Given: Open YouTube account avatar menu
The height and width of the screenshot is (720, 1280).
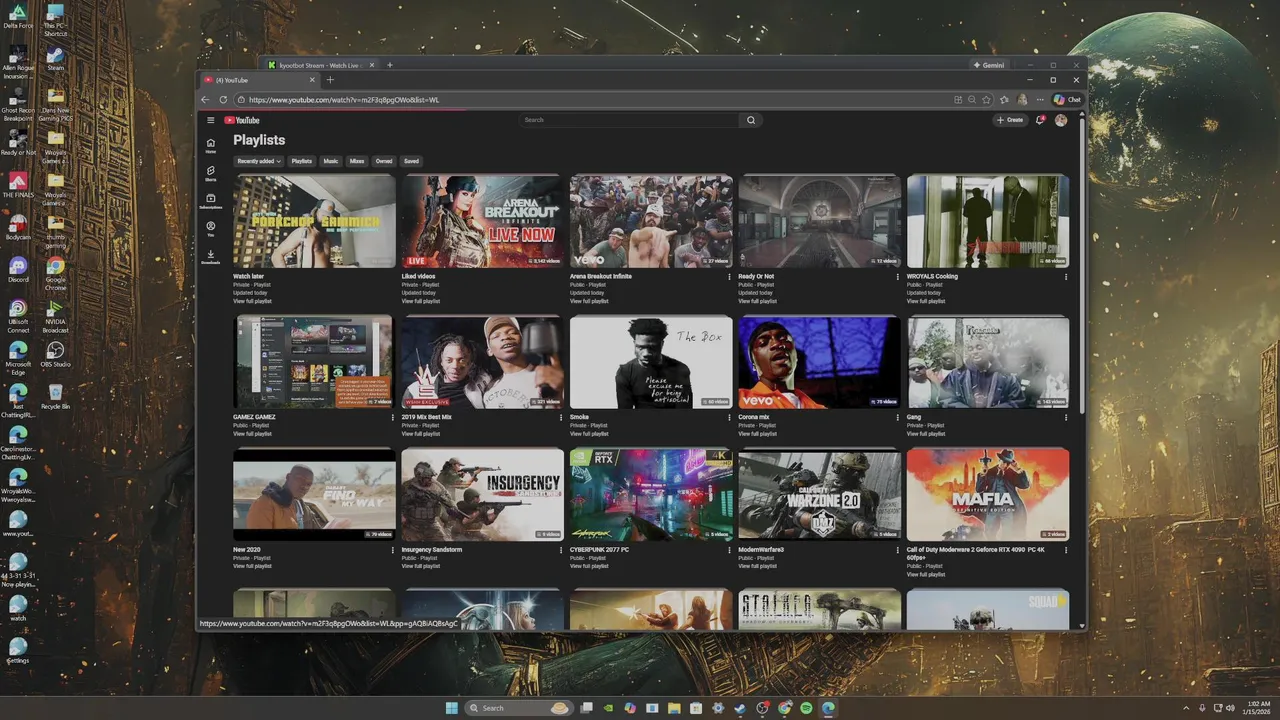Looking at the screenshot, I should [1061, 120].
